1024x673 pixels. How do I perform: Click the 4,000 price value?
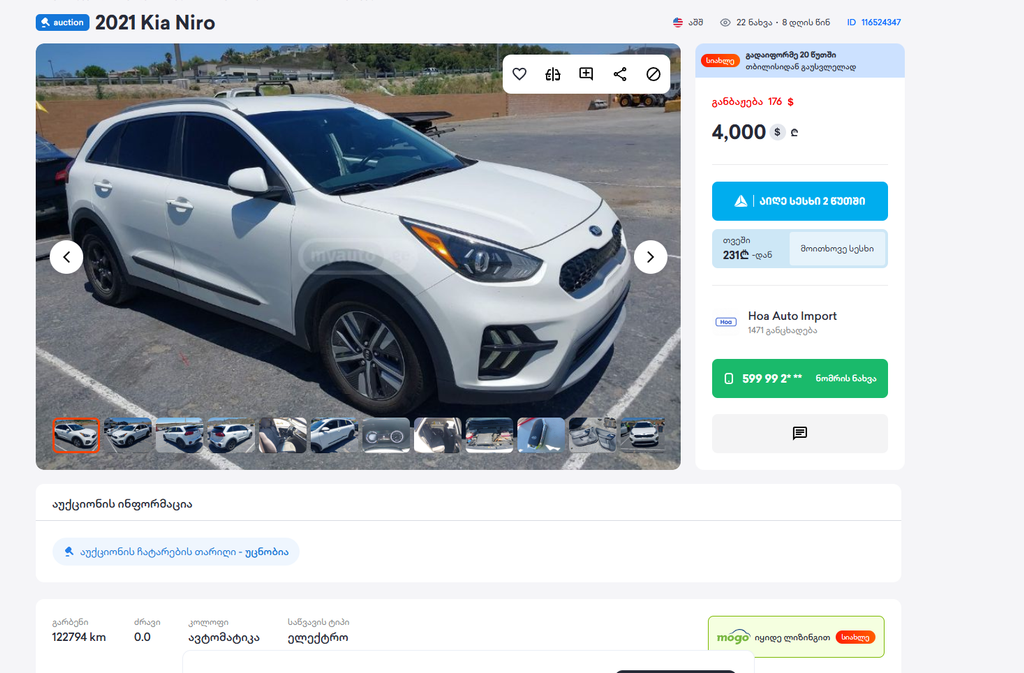click(x=739, y=132)
